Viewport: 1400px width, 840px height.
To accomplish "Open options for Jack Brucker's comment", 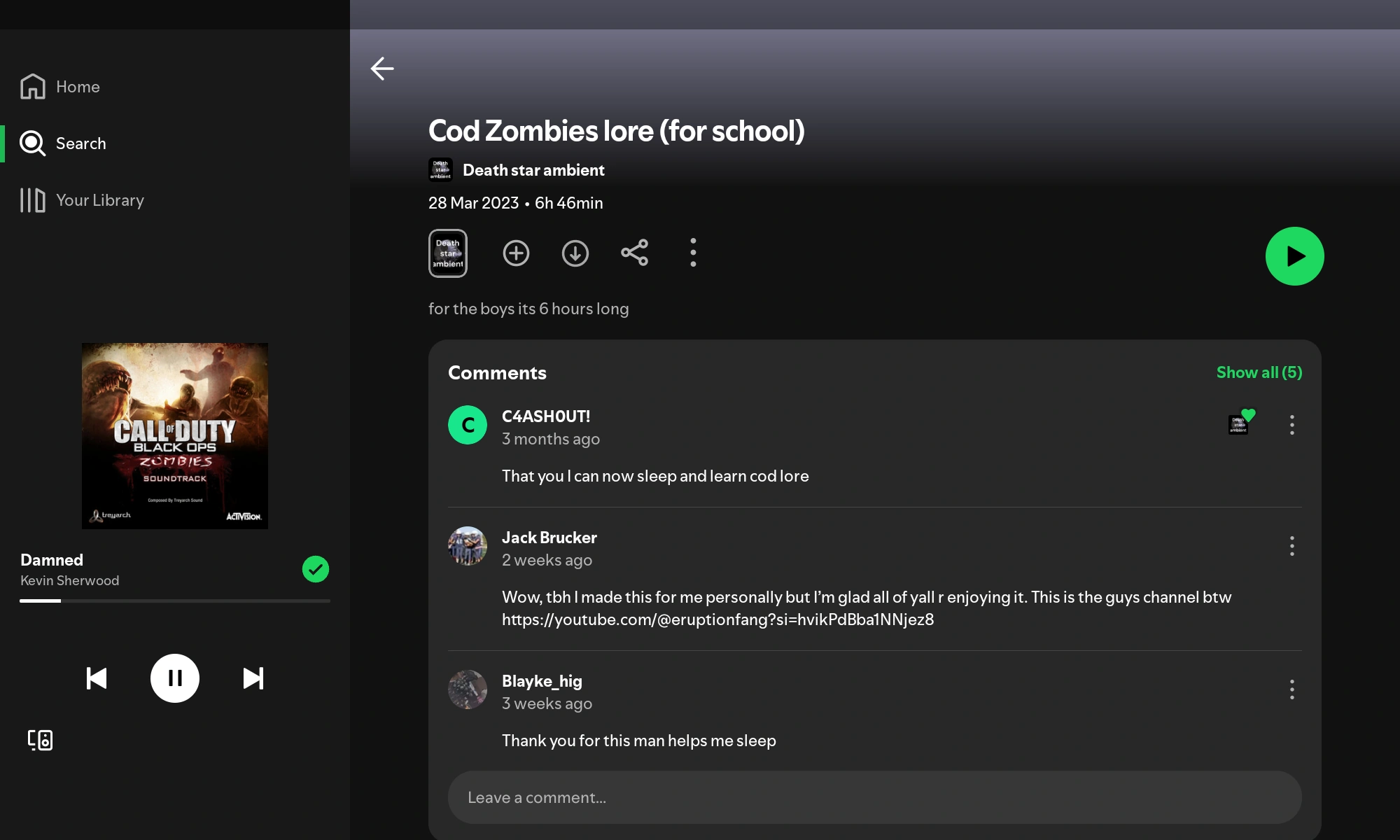I will pos(1291,546).
